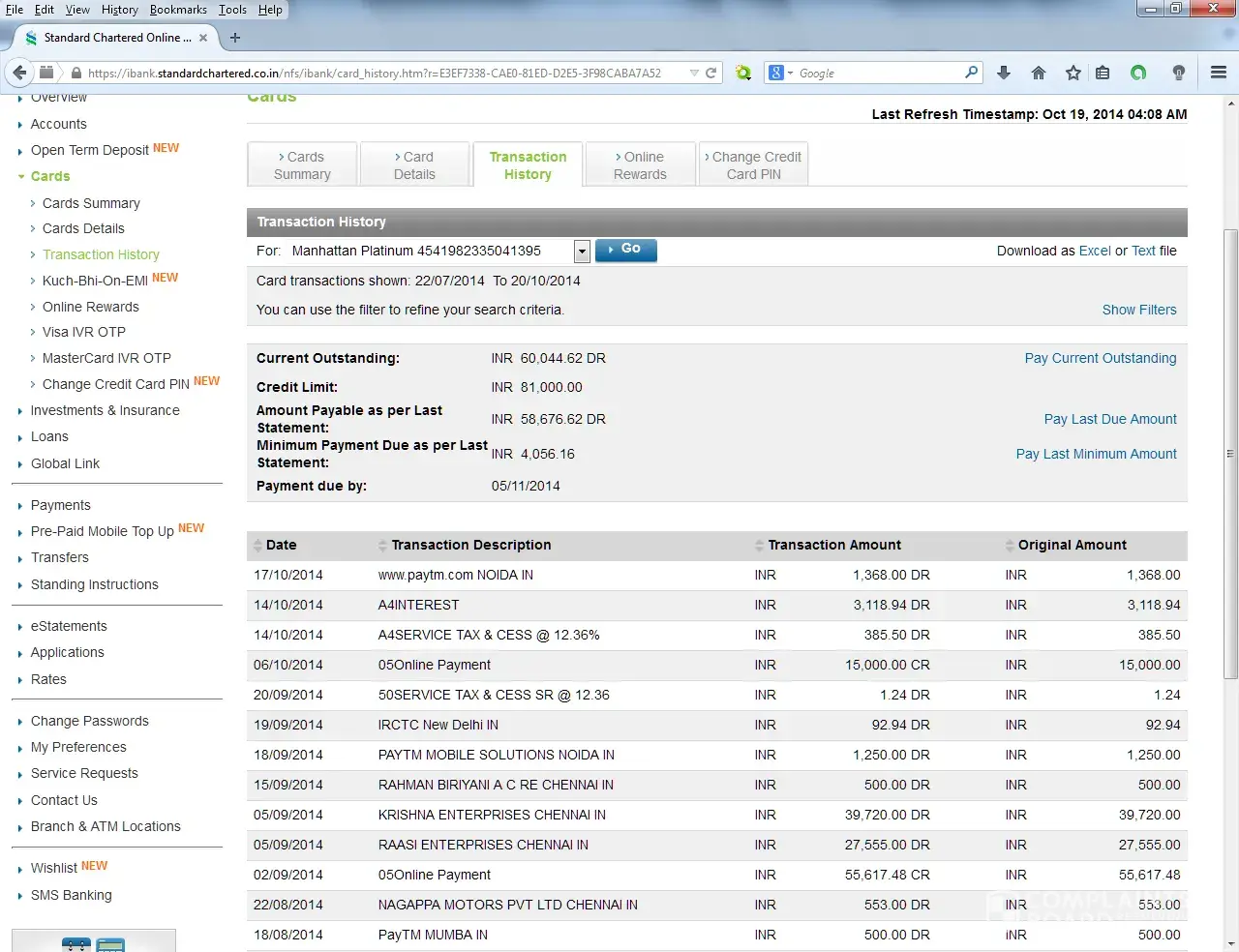
Task: Click the browser back arrow button
Action: click(x=19, y=73)
